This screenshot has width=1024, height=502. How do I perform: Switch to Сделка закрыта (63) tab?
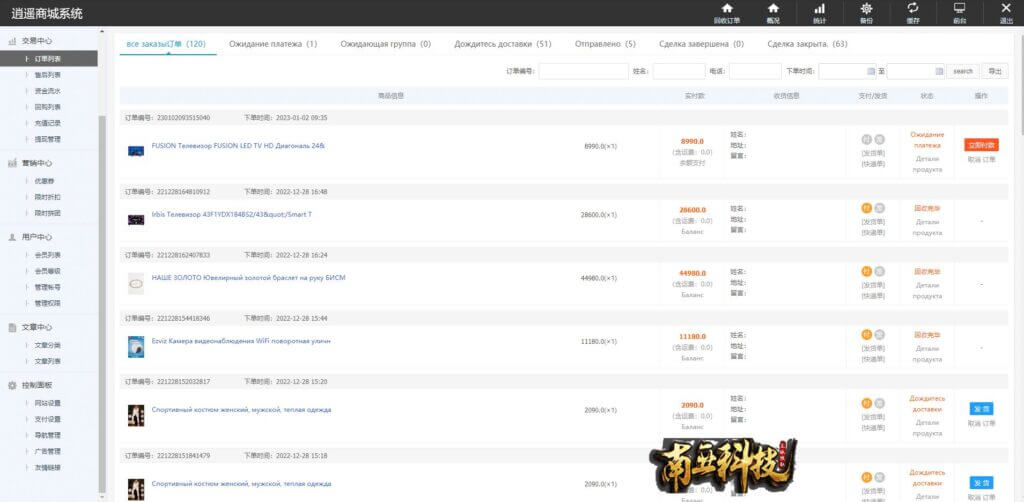tap(807, 44)
